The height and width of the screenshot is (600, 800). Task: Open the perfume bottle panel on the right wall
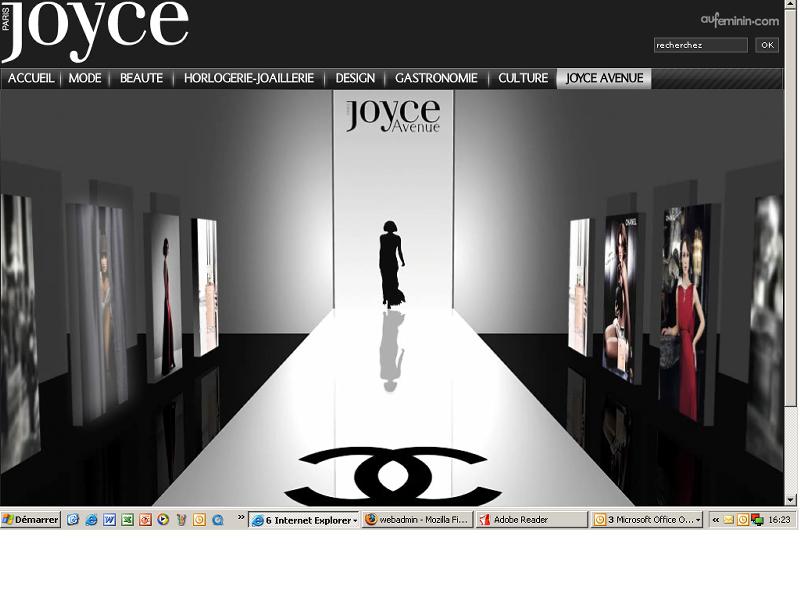coord(580,287)
